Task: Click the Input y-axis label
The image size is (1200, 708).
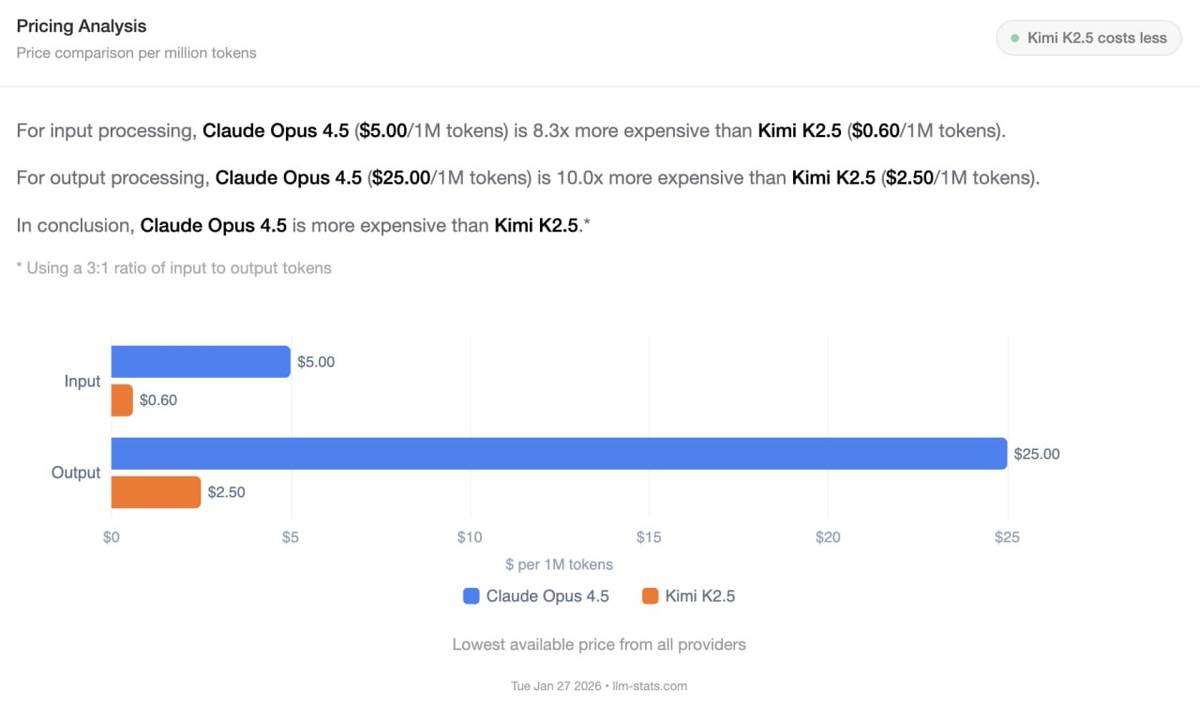Action: point(82,381)
